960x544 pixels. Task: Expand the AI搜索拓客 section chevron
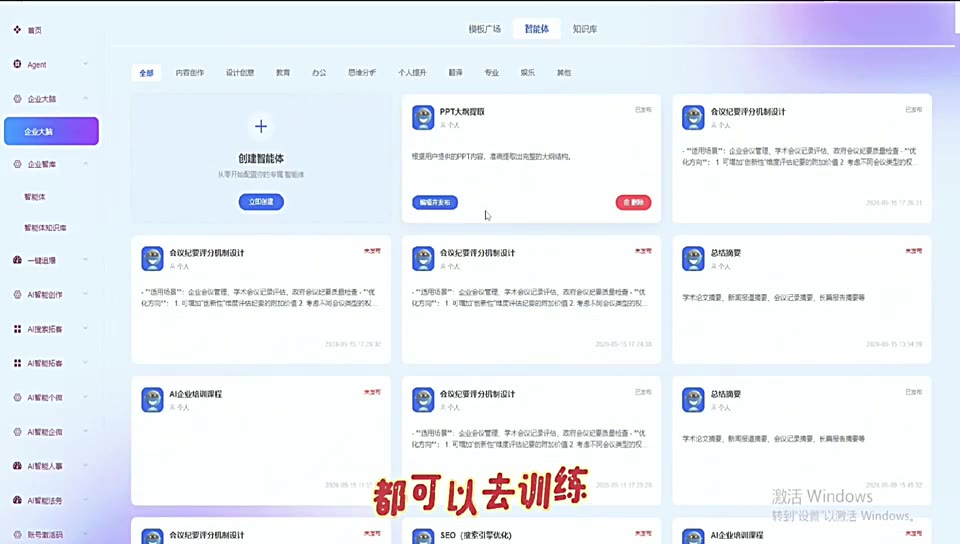(85, 329)
